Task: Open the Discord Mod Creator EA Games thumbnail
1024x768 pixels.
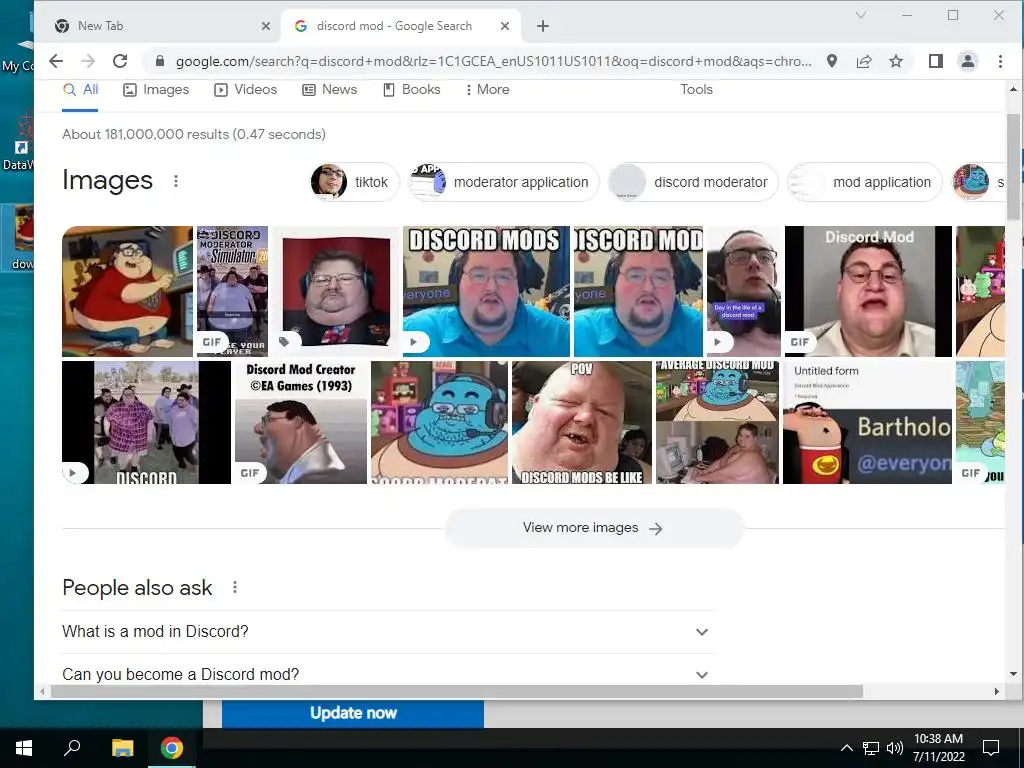Action: click(x=300, y=423)
